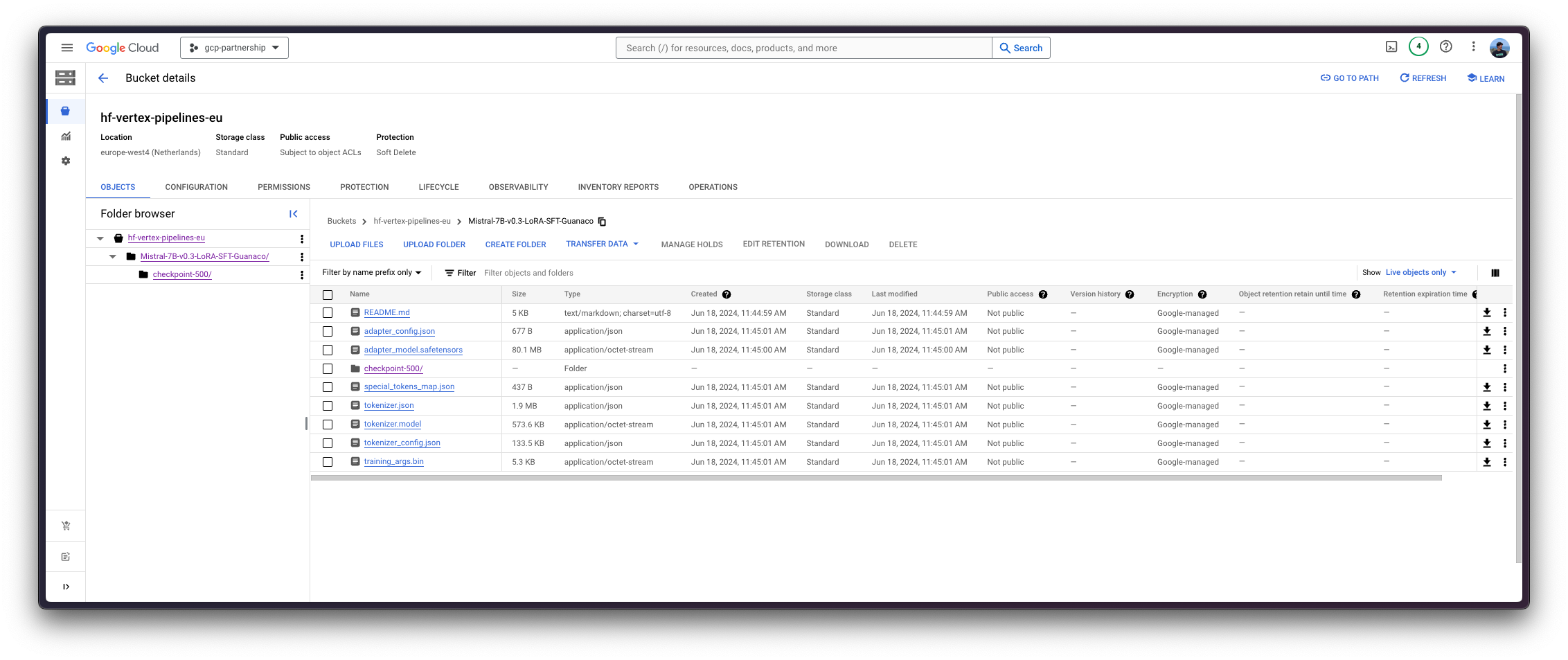Open the help question mark icon
Image resolution: width=1568 pixels, height=660 pixels.
pos(1446,47)
